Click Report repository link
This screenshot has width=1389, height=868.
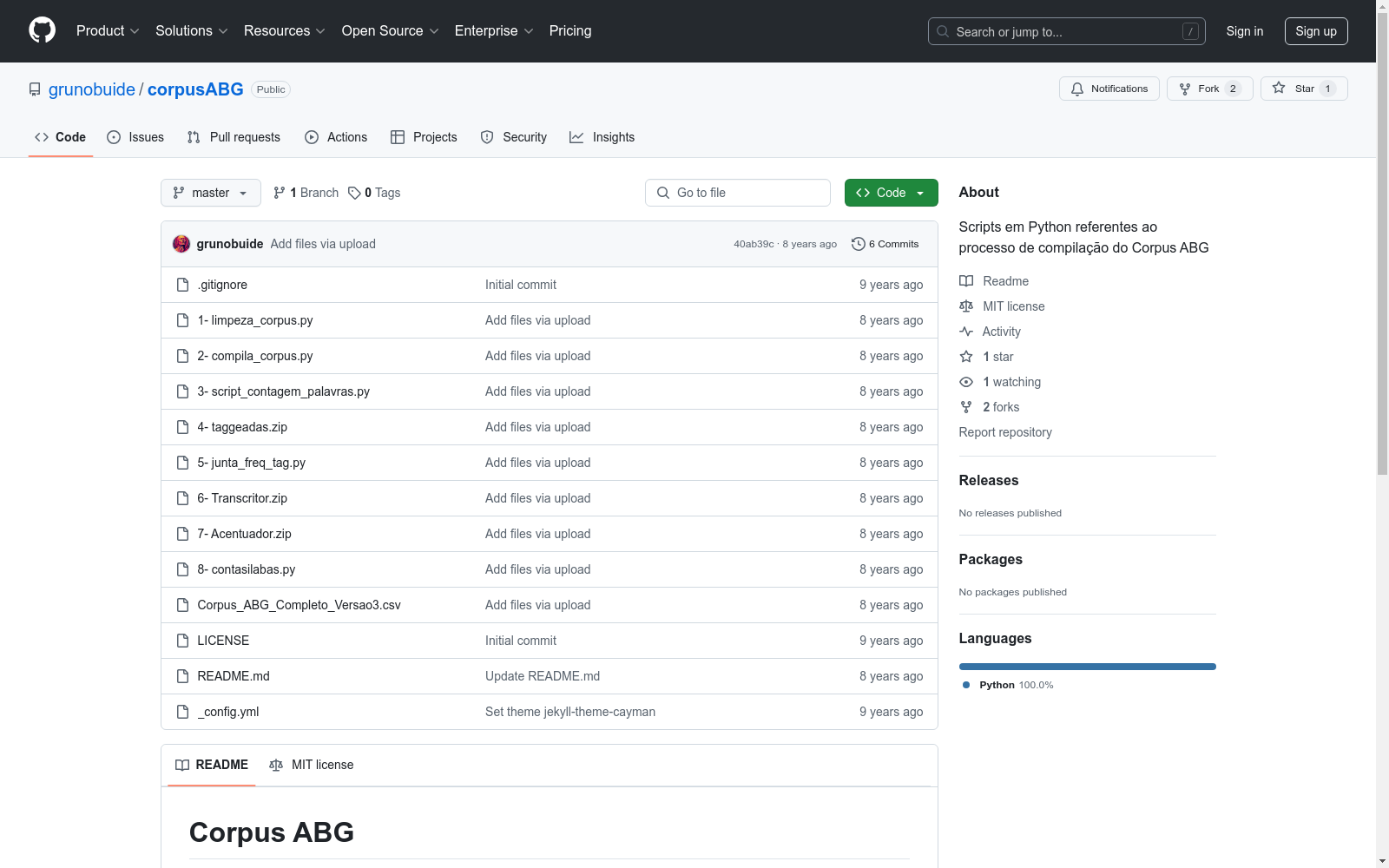pos(1004,432)
